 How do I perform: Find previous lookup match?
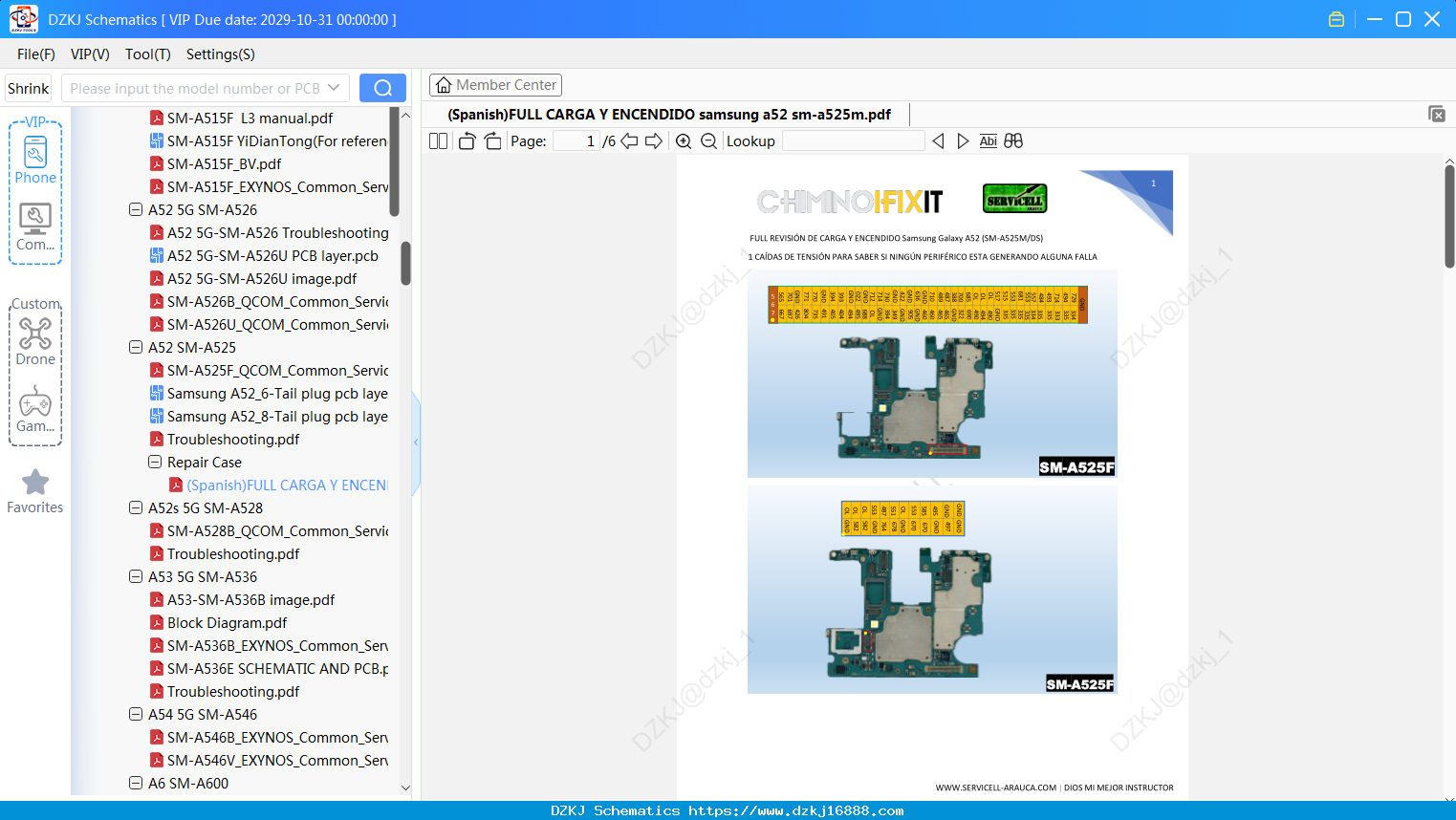point(938,141)
